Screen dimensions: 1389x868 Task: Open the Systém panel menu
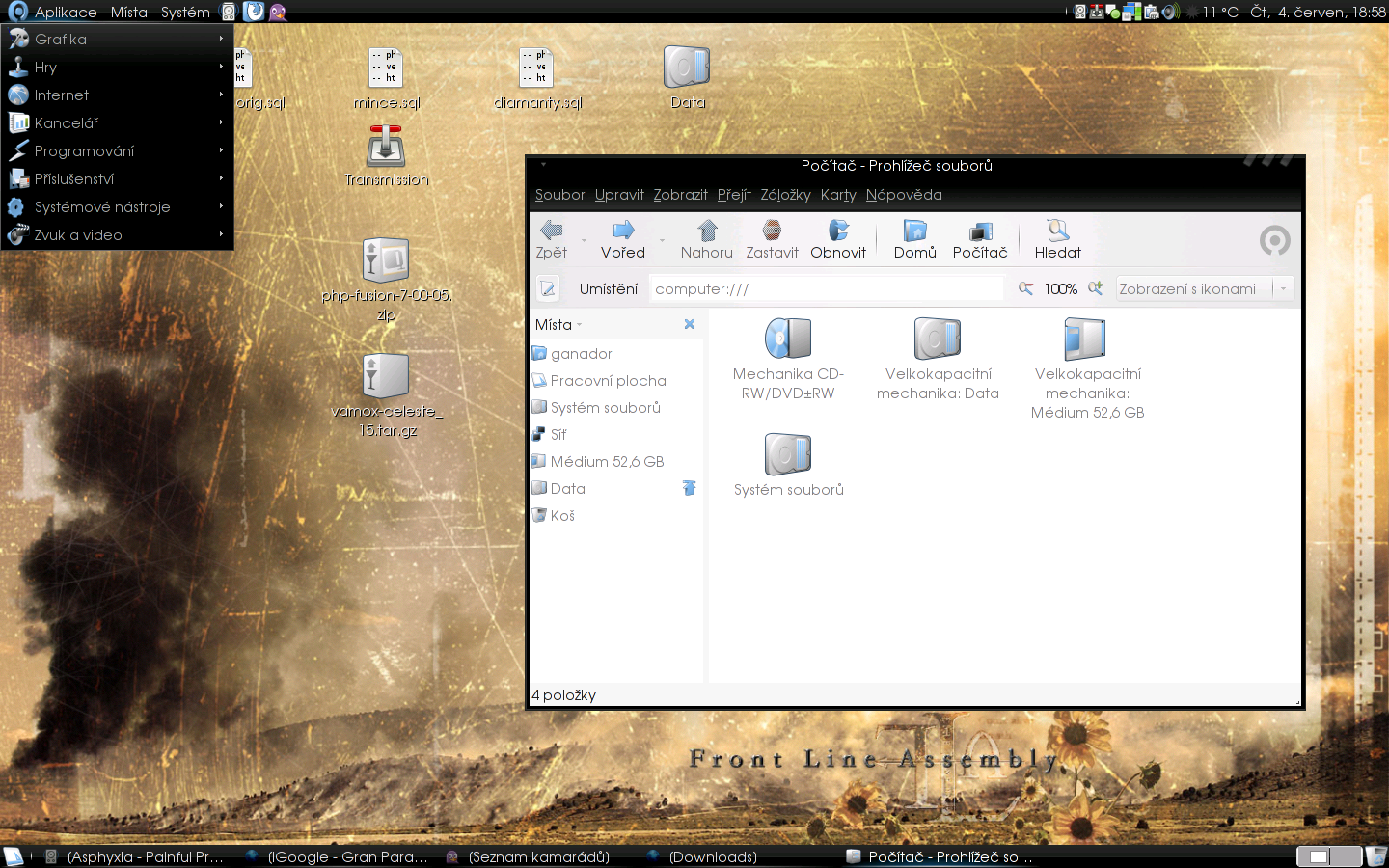[185, 12]
